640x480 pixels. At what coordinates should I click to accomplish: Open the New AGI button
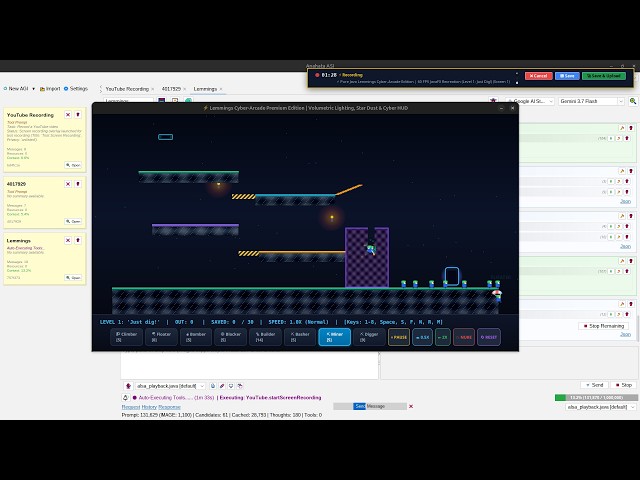(x=16, y=89)
